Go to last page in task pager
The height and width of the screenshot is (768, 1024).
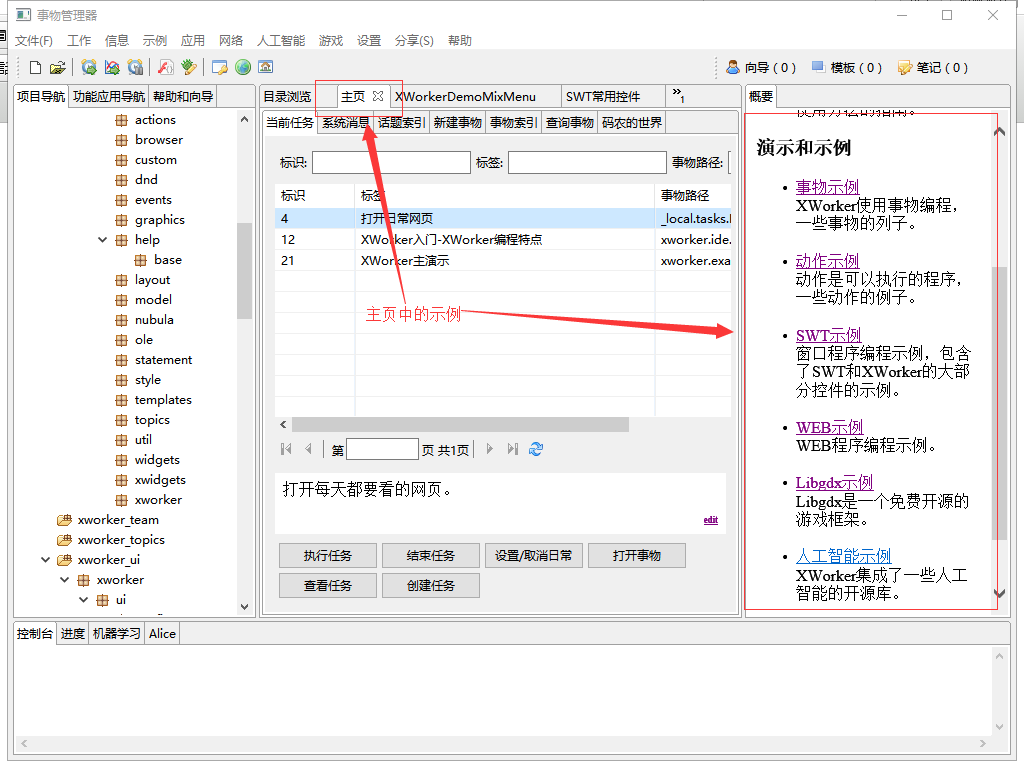513,449
